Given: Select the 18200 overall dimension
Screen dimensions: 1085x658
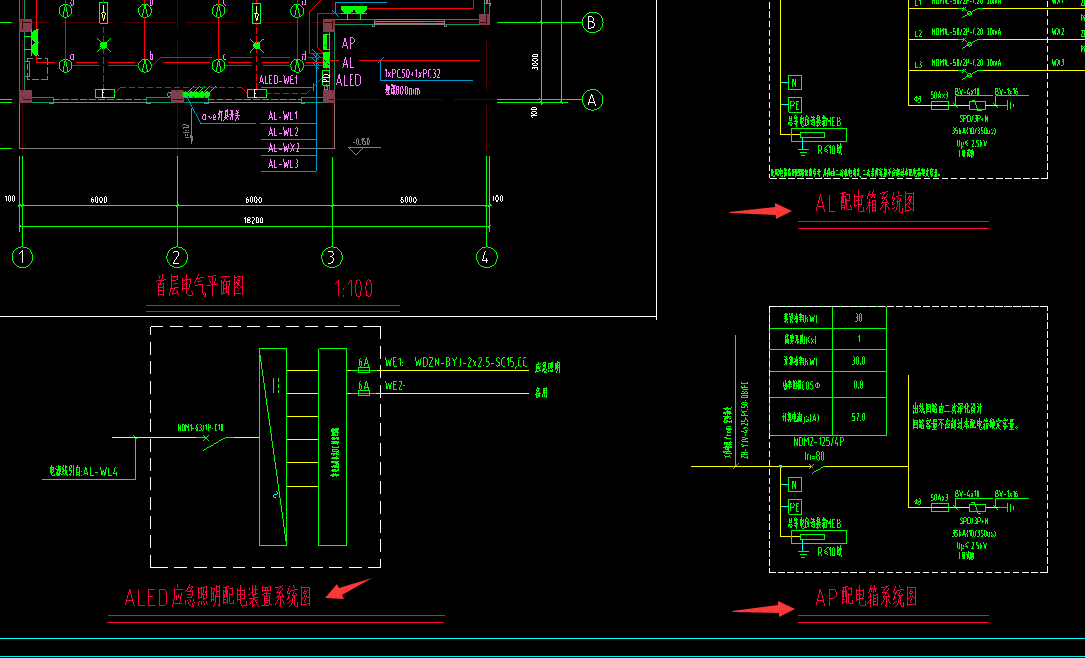Looking at the screenshot, I should [253, 220].
